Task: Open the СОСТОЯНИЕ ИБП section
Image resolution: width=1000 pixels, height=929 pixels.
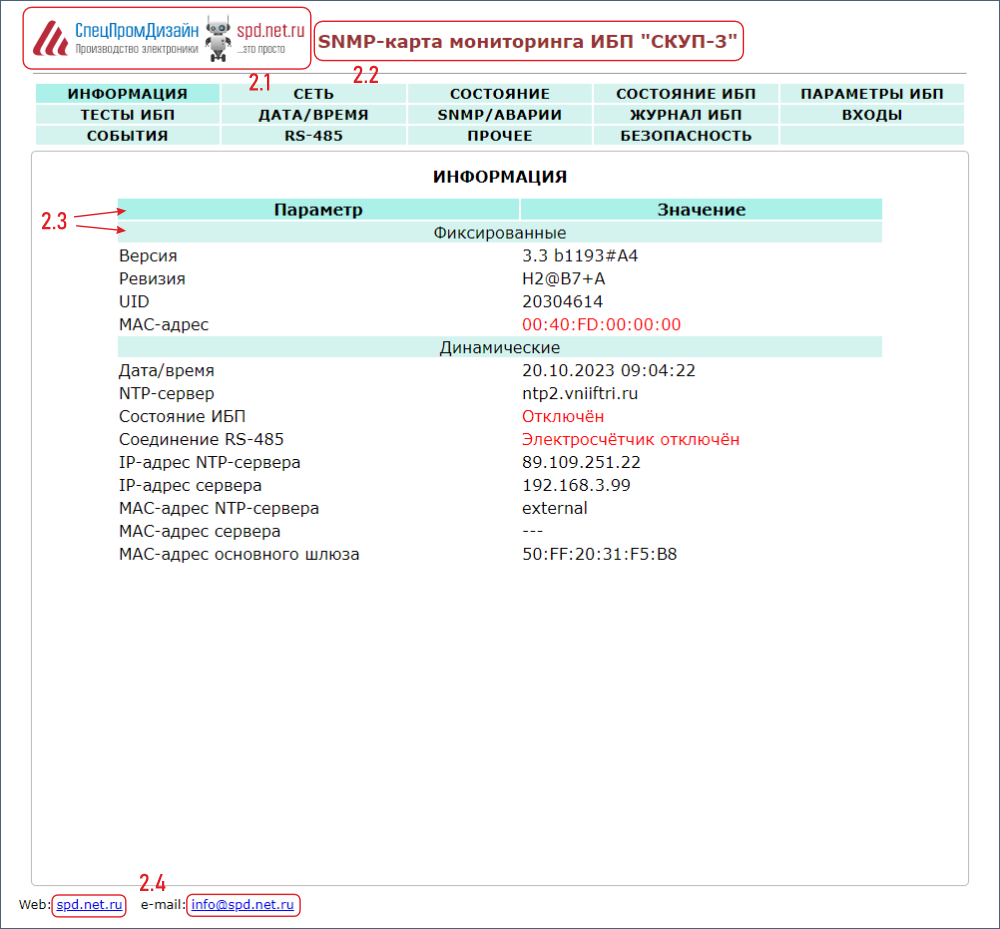Action: 685,94
